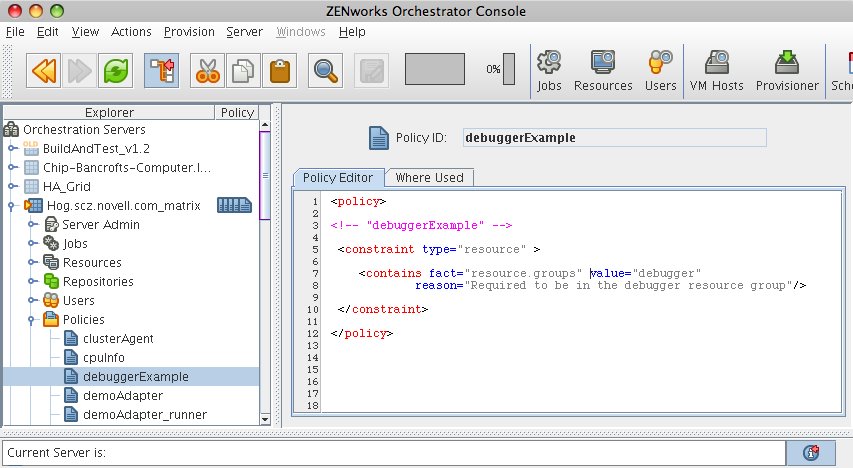The width and height of the screenshot is (853, 468).
Task: Click the Back double-arrow toolbar icon
Action: click(44, 70)
